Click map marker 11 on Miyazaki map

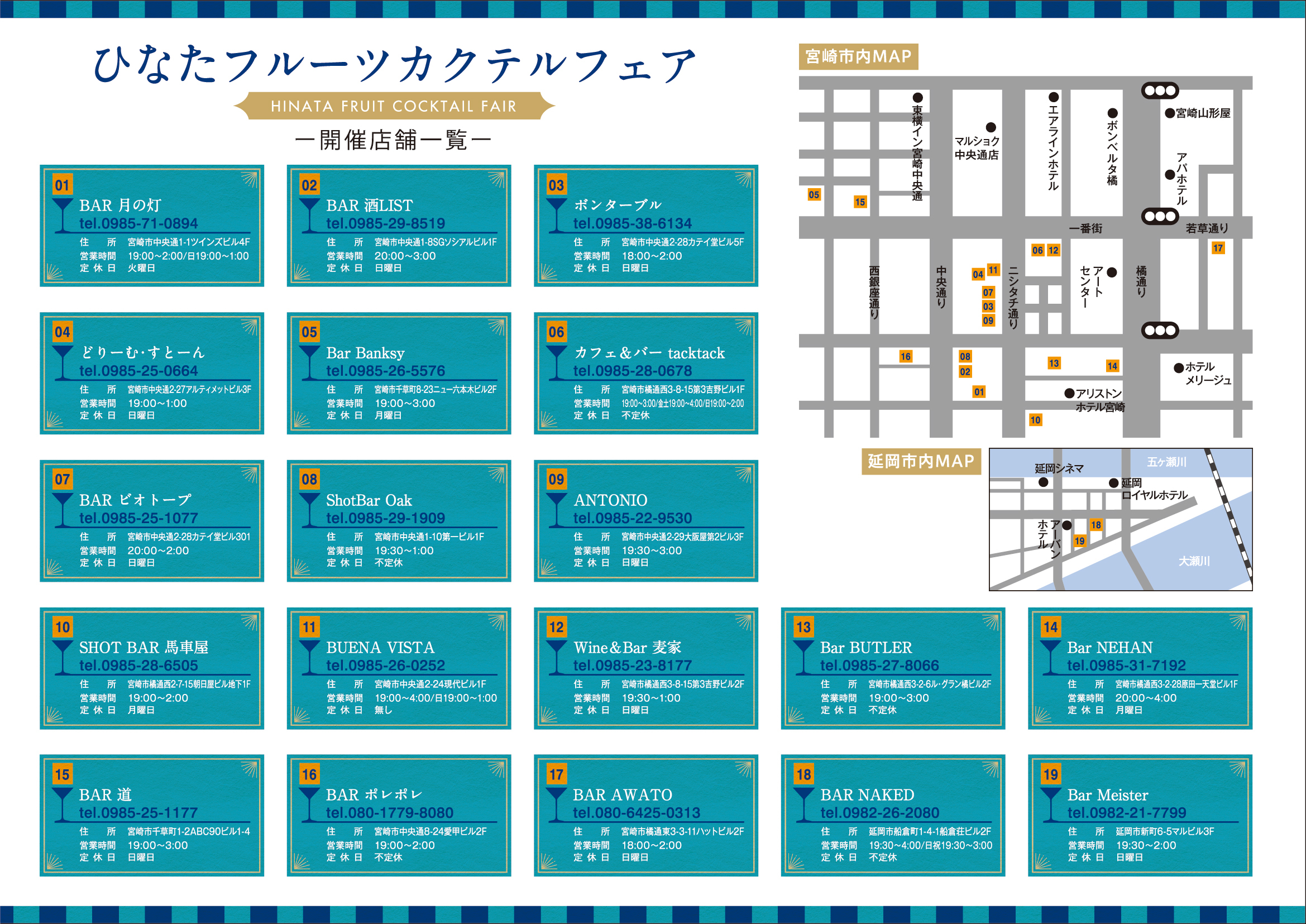993,270
